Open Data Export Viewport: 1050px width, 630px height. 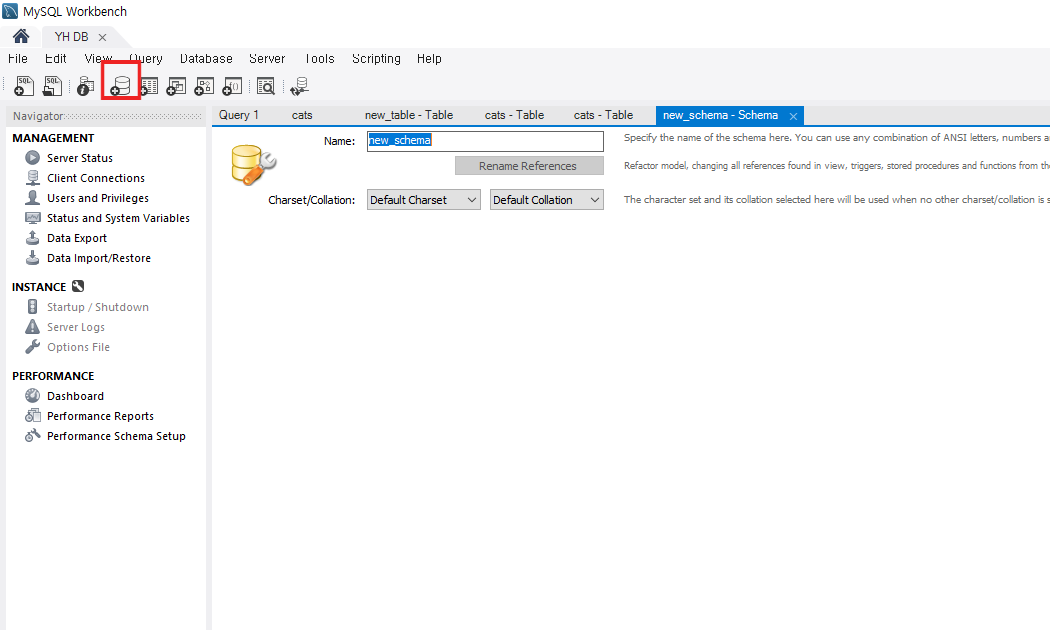coord(76,238)
